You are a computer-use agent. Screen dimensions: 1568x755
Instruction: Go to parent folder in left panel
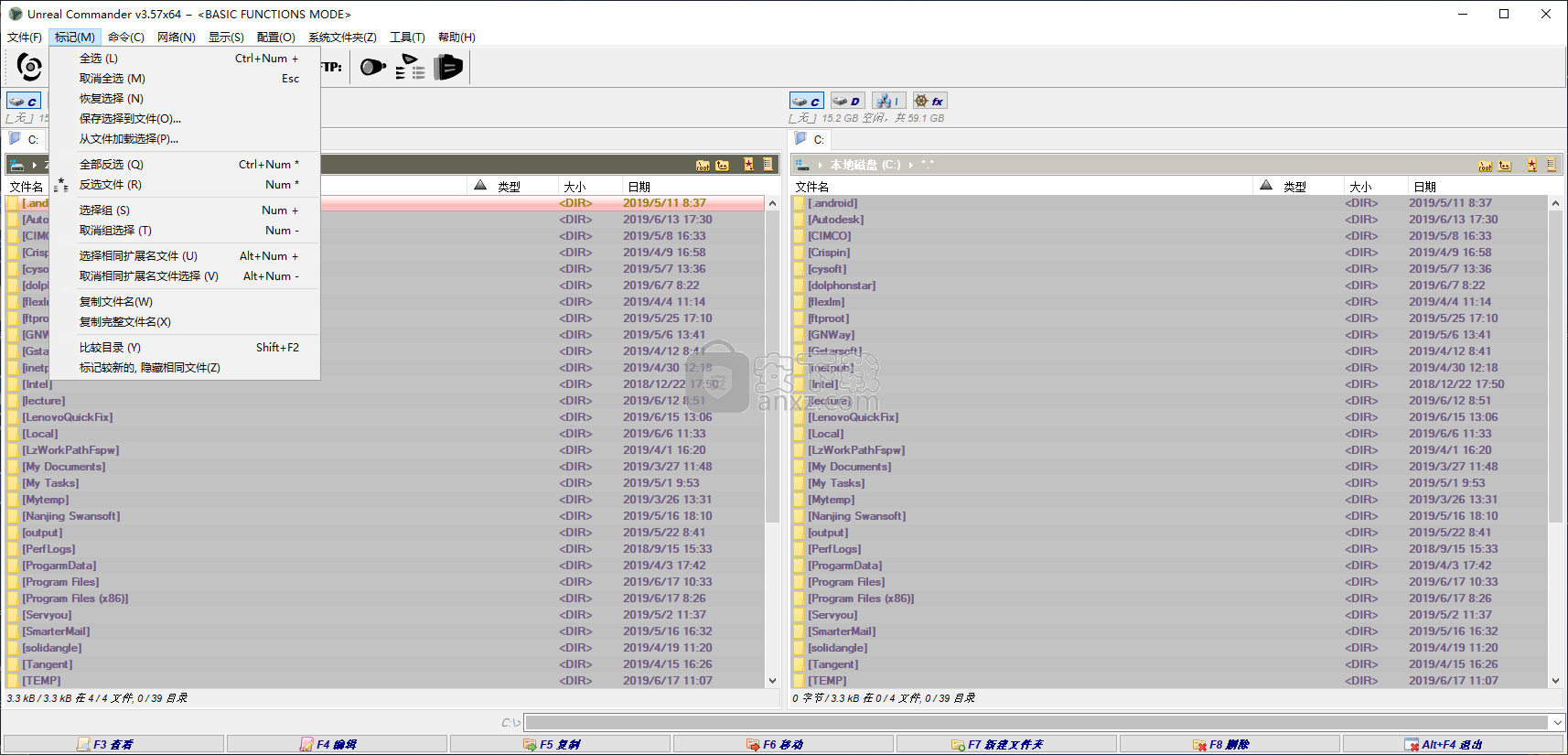point(723,166)
